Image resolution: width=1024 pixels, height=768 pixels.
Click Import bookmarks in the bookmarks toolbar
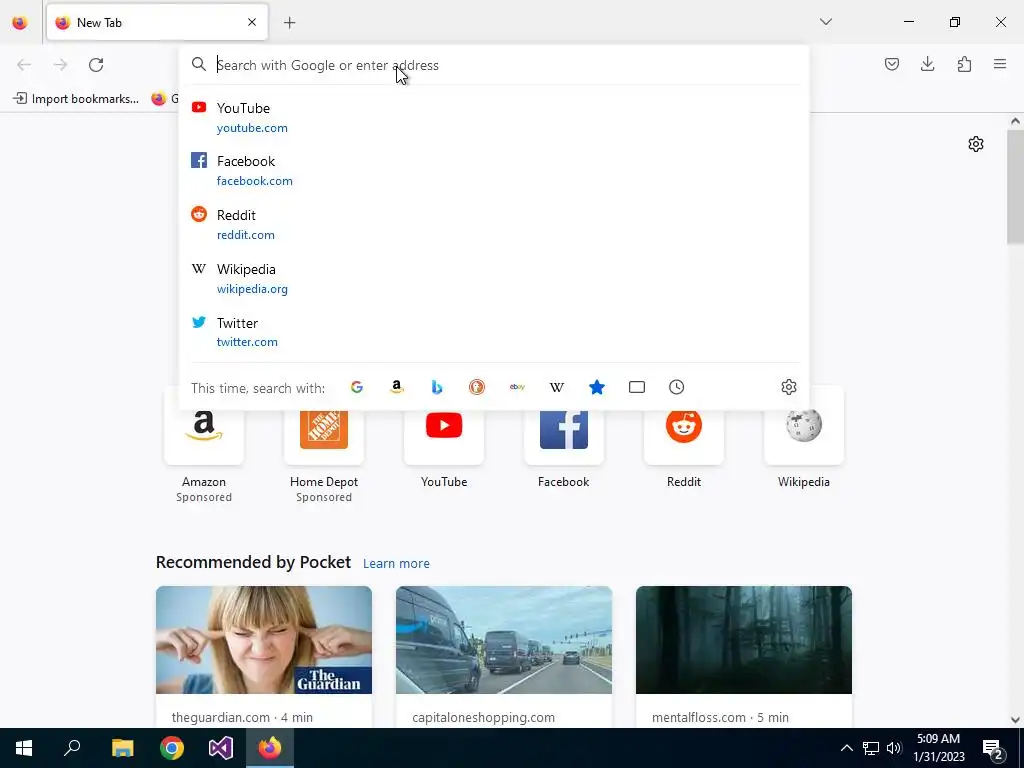[76, 99]
